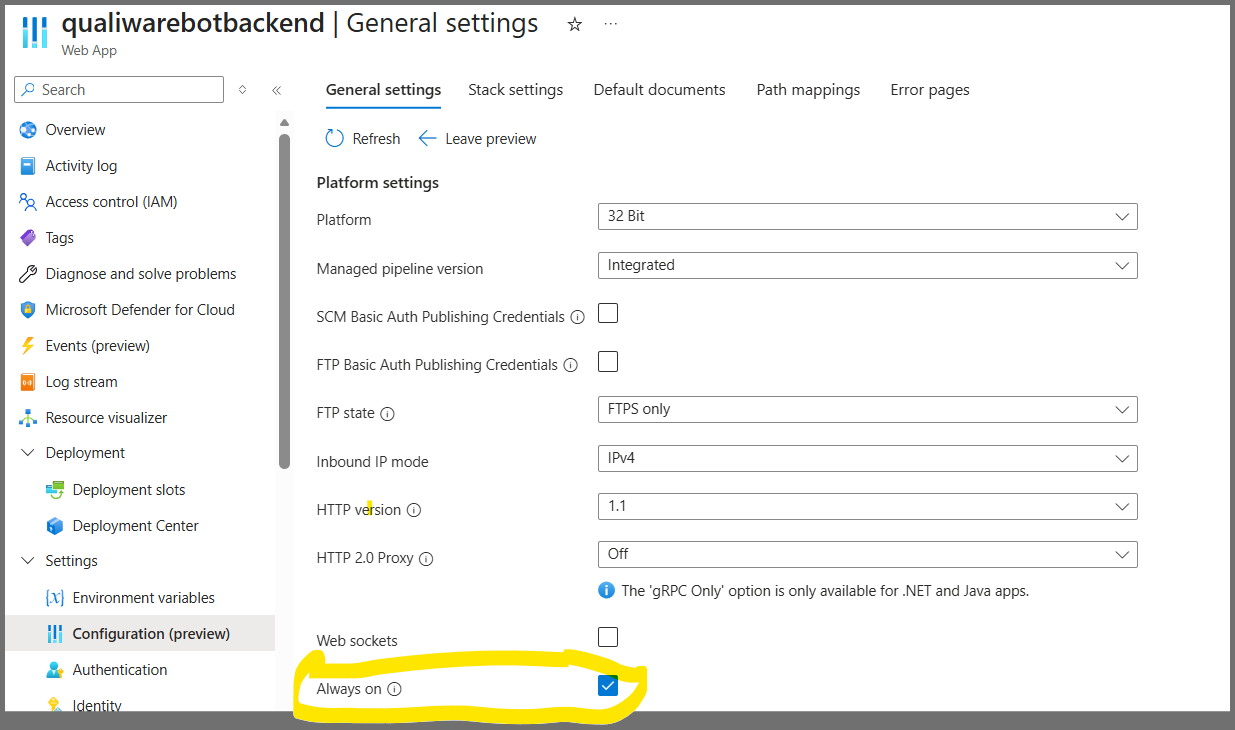Open Log stream from sidebar
The image size is (1235, 730).
point(81,382)
